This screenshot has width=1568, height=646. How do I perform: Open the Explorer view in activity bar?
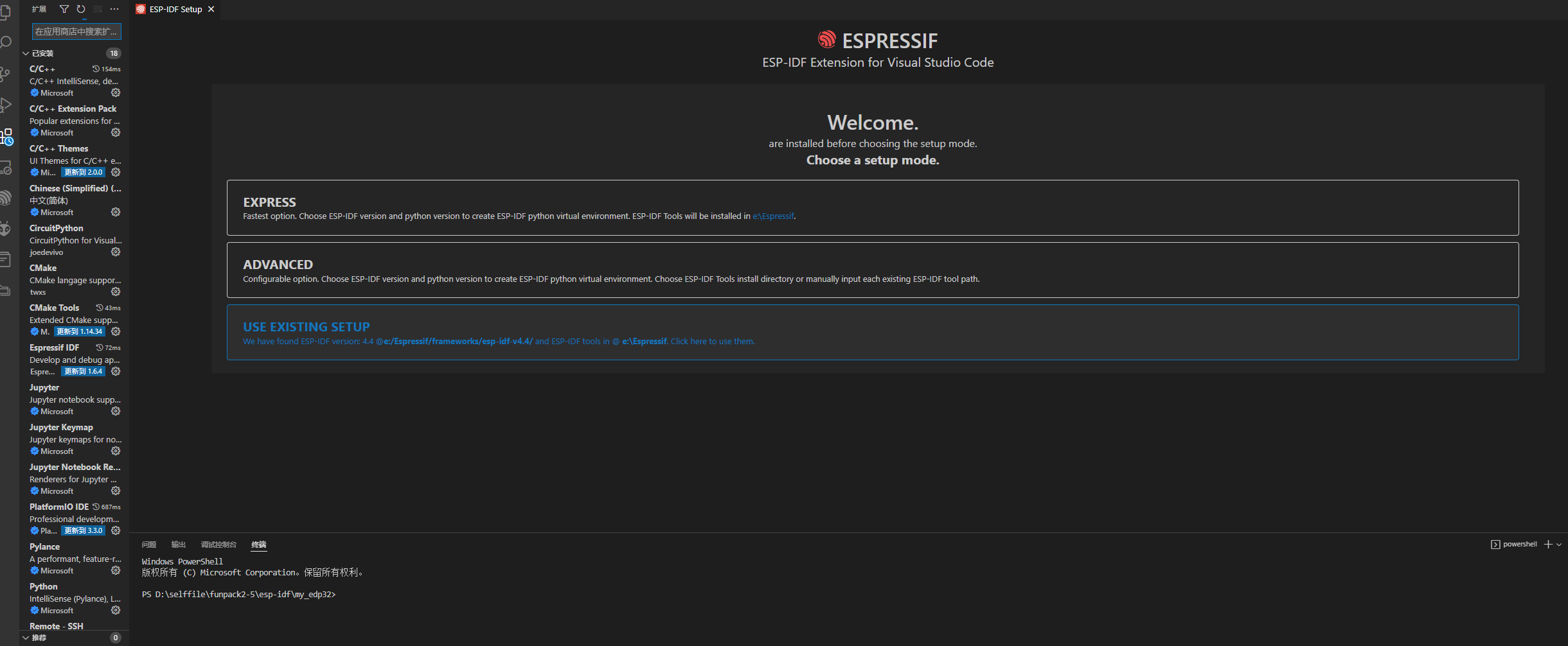coord(4,12)
